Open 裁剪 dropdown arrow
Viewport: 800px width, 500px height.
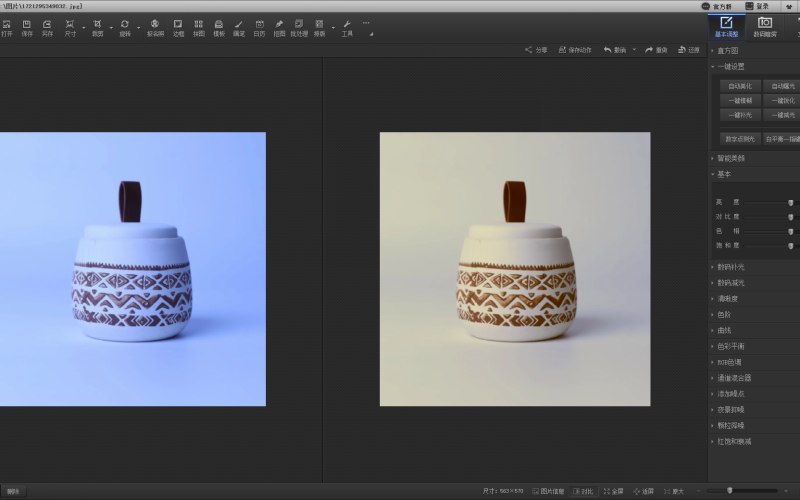click(x=111, y=28)
